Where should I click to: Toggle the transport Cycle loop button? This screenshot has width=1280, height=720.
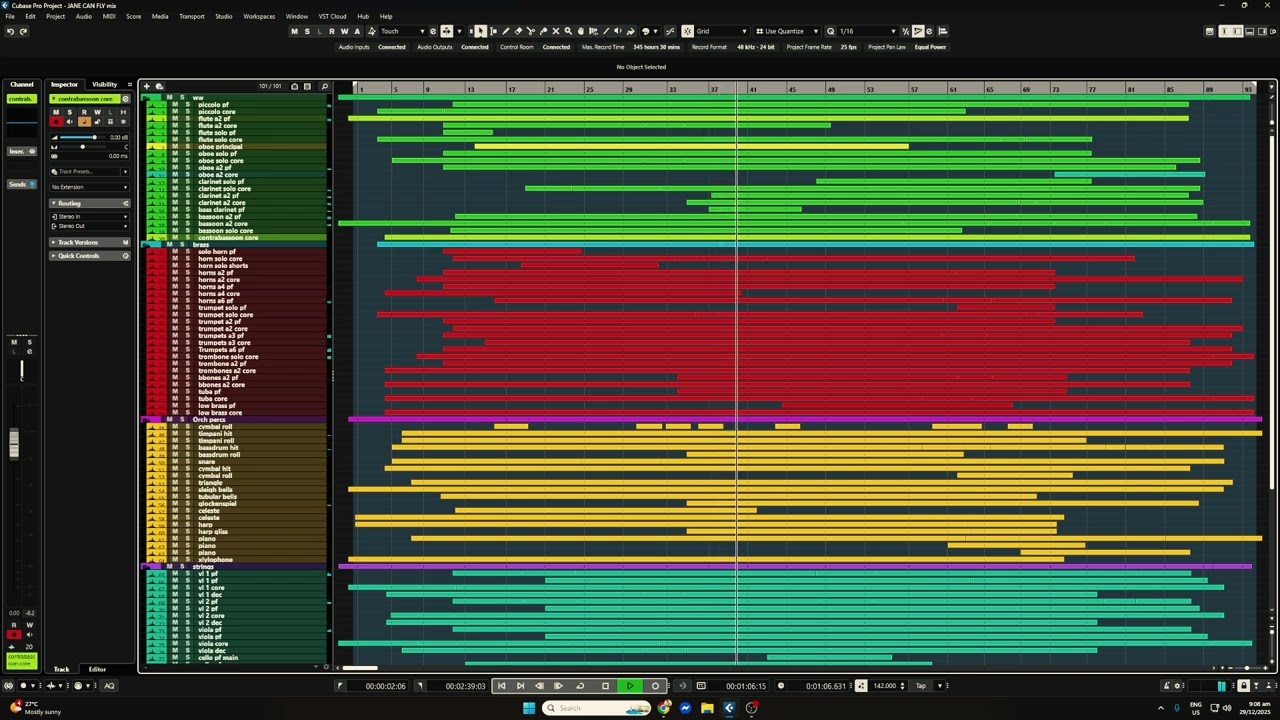tap(580, 685)
